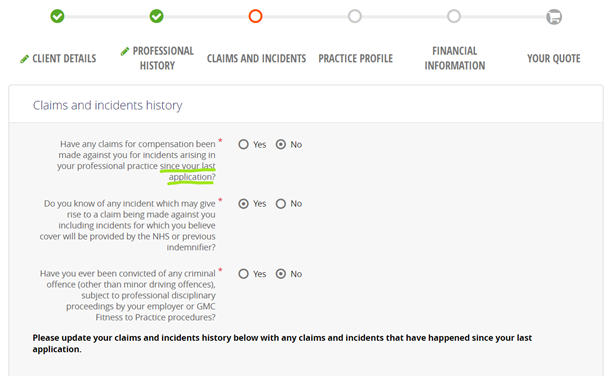Select Yes for claims for compensation question
Screen dimensions: 612x376
click(244, 144)
